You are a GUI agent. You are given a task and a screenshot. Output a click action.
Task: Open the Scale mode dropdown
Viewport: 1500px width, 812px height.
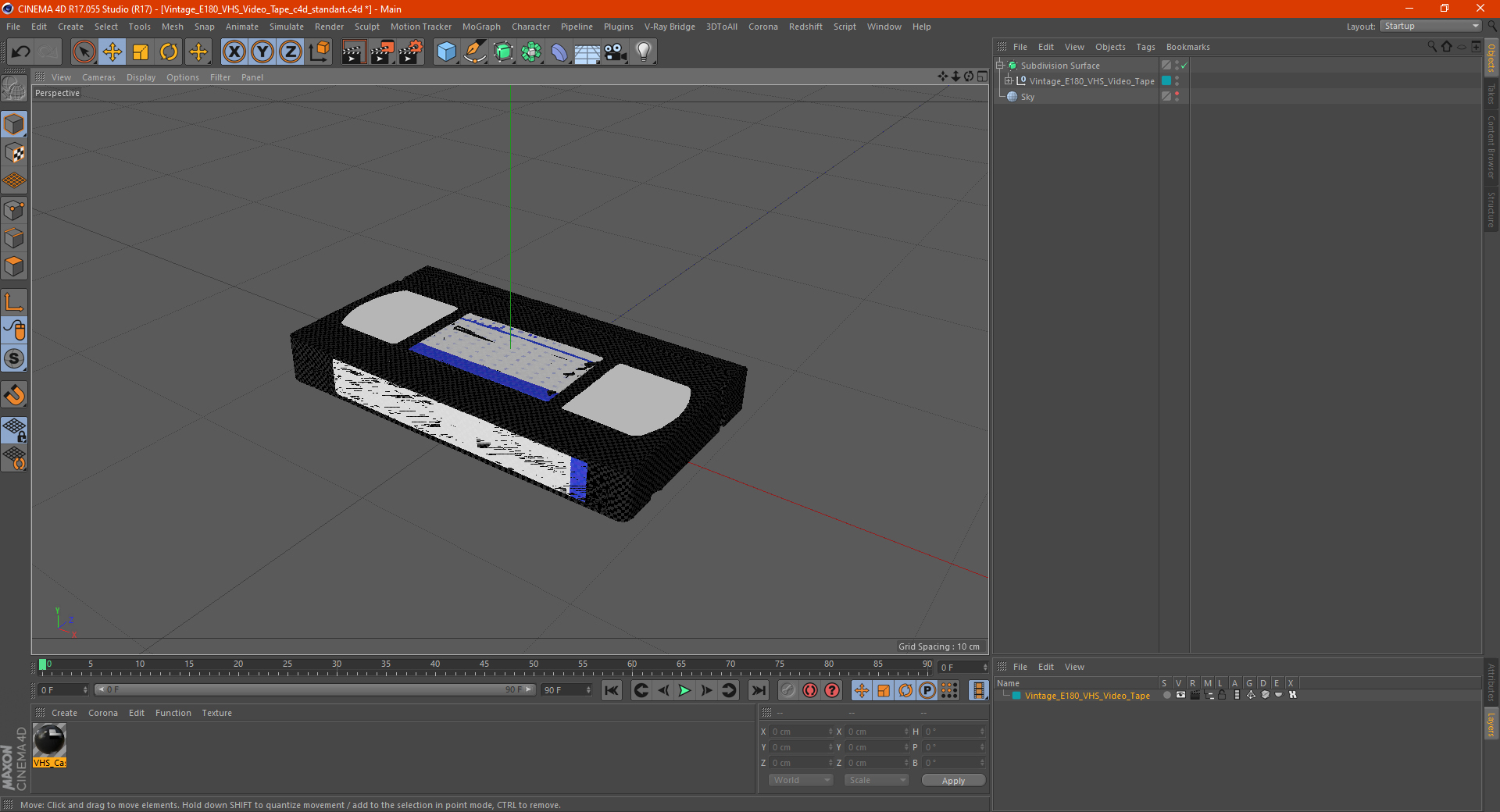click(x=877, y=780)
